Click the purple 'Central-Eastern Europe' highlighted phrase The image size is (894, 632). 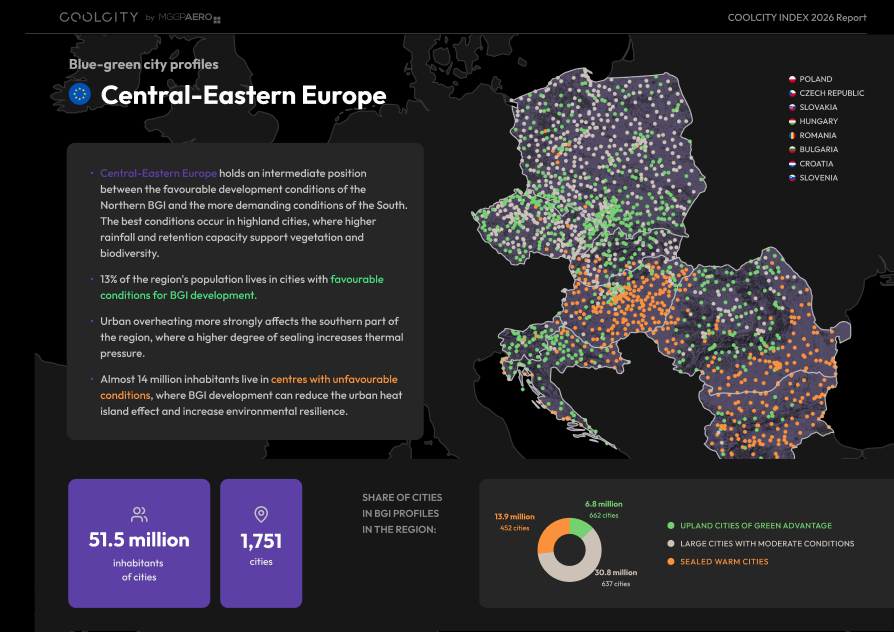159,173
